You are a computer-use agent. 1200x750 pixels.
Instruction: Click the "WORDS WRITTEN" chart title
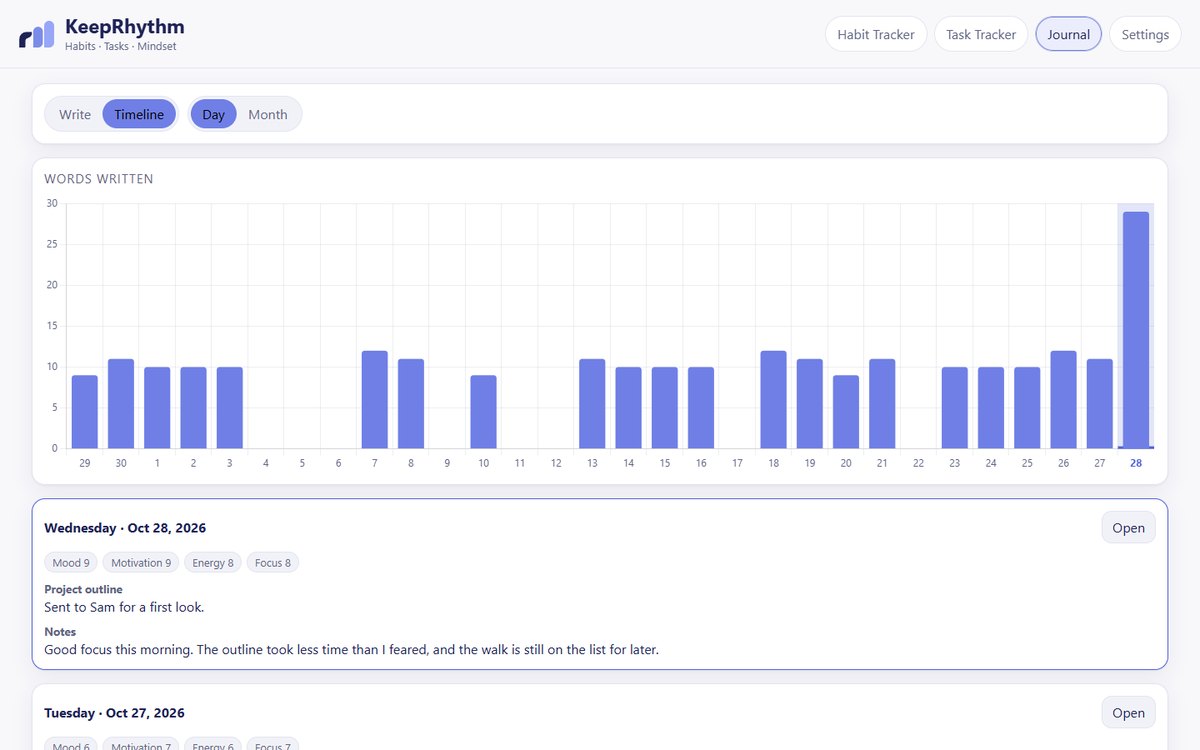(99, 179)
